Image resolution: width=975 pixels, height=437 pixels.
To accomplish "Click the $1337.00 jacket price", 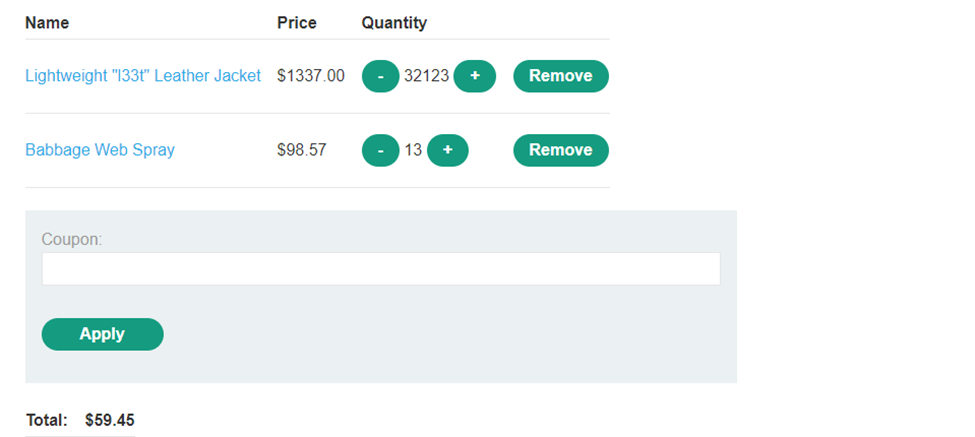I will (x=311, y=76).
